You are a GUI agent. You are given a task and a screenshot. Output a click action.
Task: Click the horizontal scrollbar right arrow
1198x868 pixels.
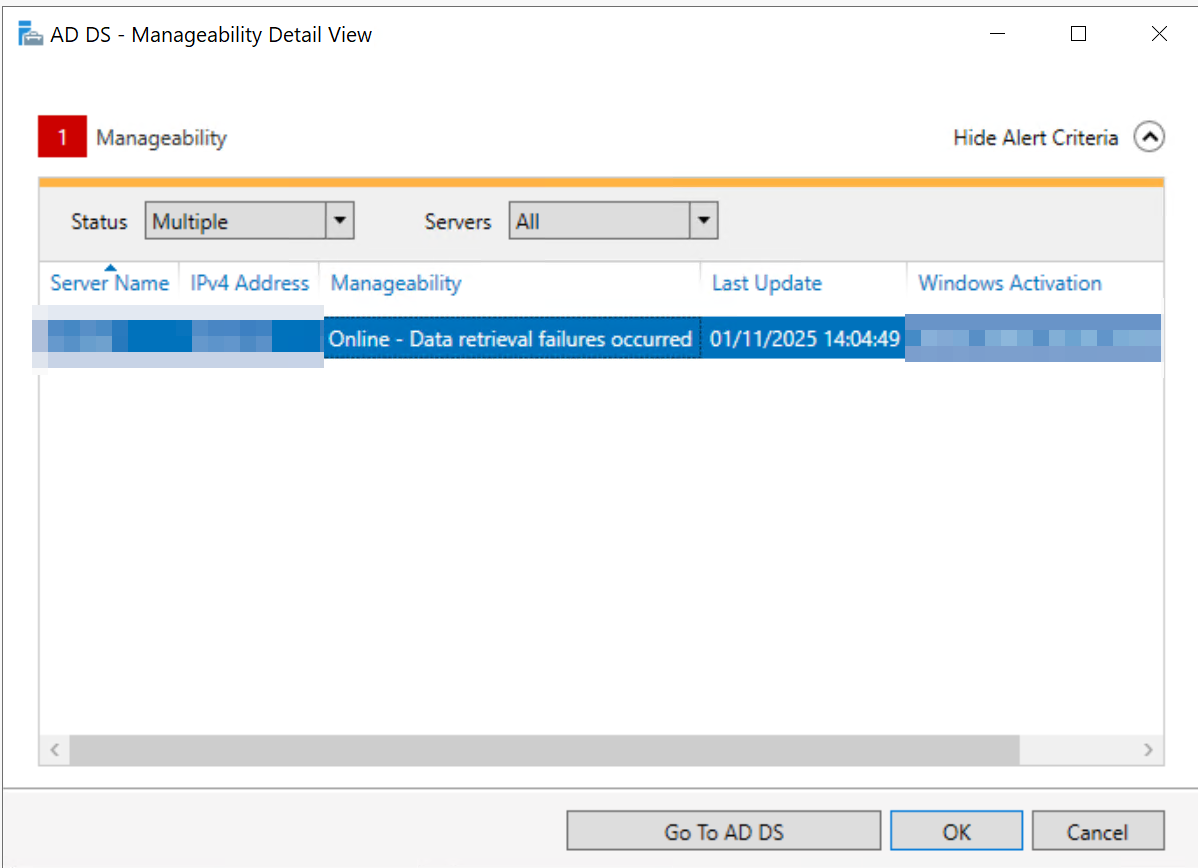tap(1148, 750)
